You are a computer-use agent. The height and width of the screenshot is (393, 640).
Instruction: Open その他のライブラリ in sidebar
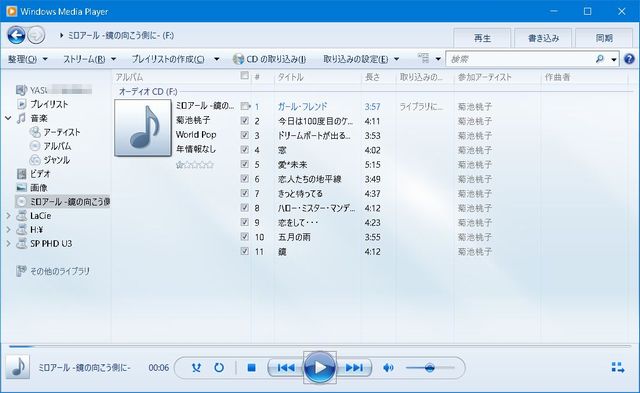point(60,271)
